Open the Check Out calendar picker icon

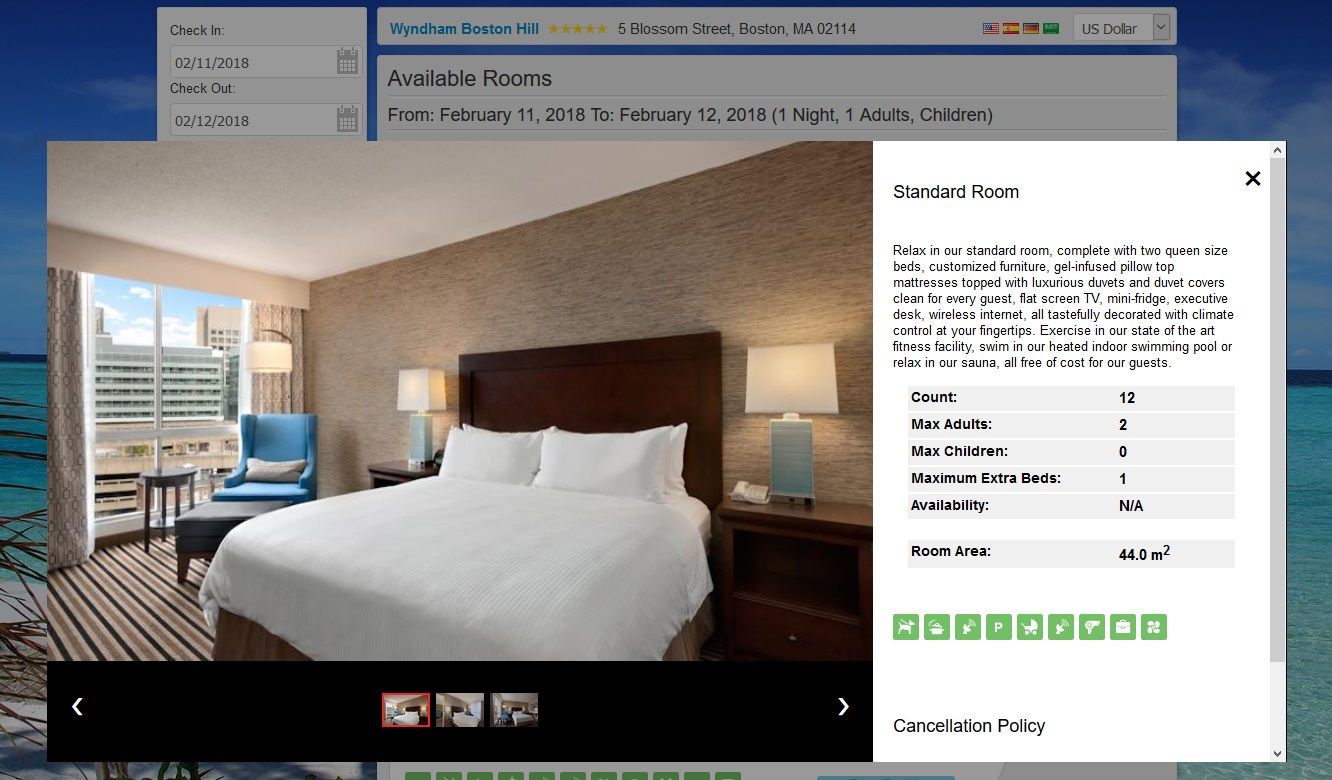347,120
